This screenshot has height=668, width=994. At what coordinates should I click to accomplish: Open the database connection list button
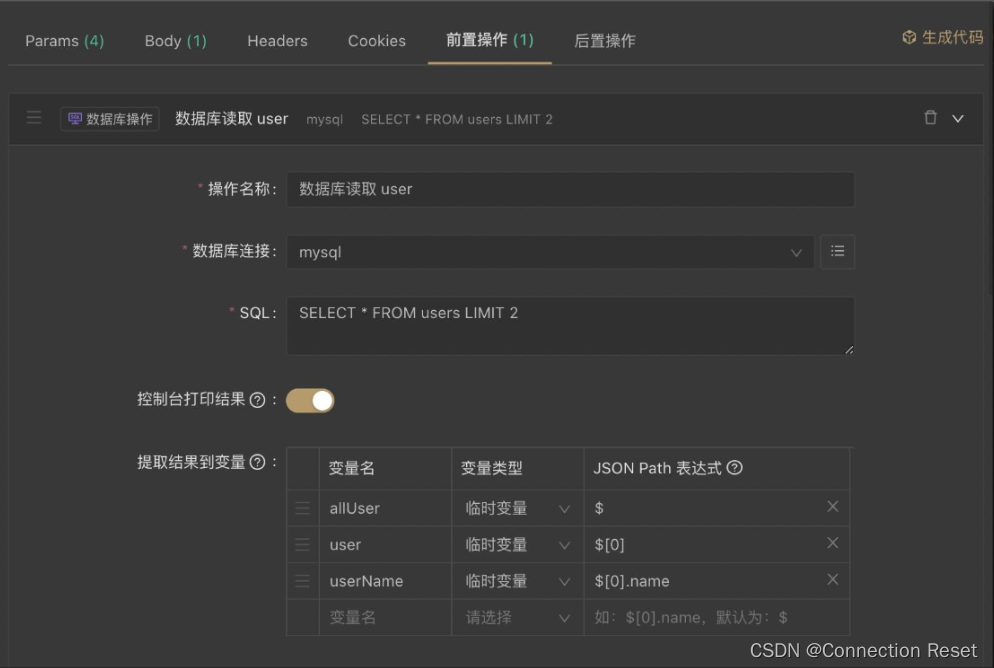coord(837,252)
